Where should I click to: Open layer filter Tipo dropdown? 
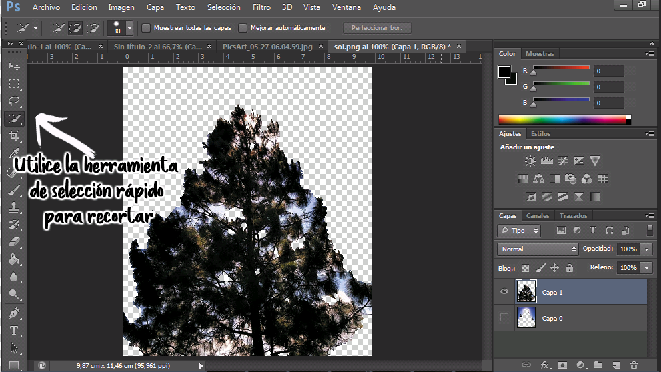click(519, 231)
